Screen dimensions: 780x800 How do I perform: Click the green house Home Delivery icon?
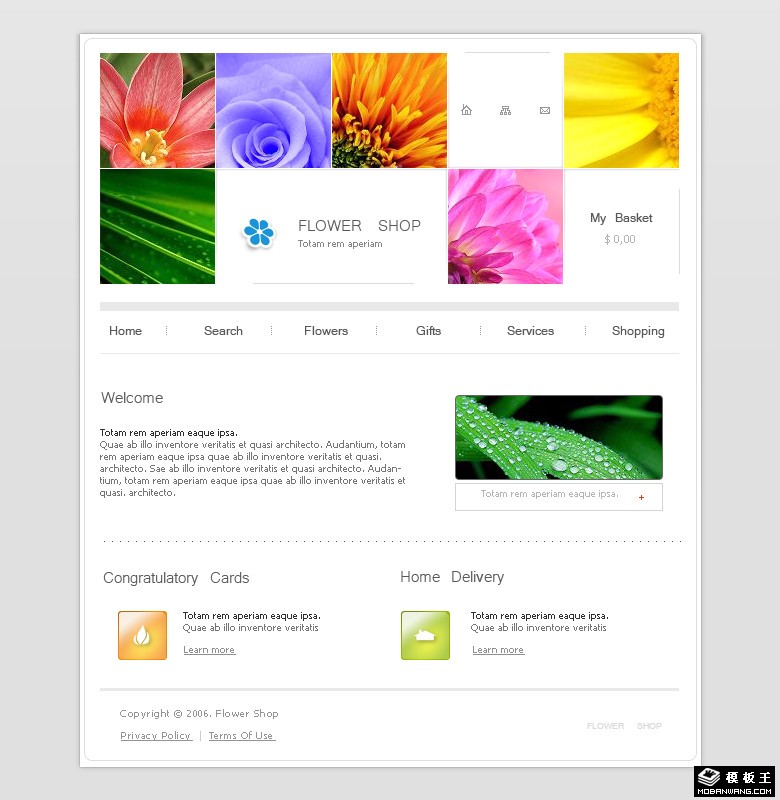pyautogui.click(x=425, y=635)
